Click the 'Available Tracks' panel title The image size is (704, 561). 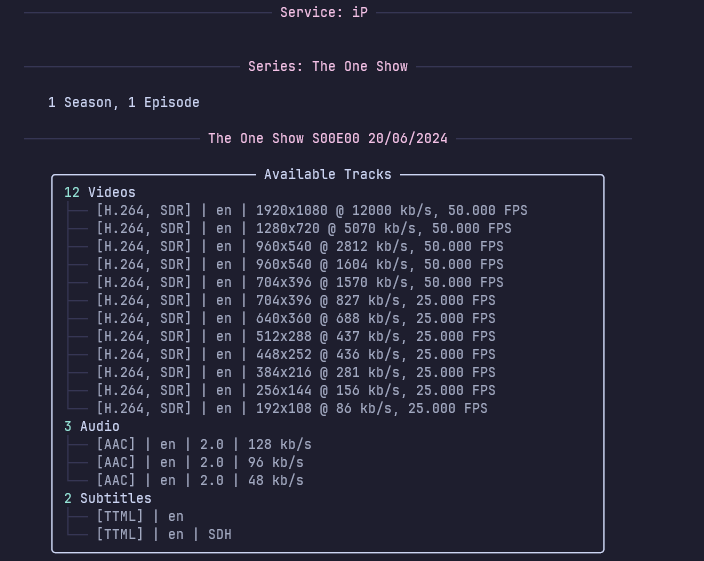point(328,174)
